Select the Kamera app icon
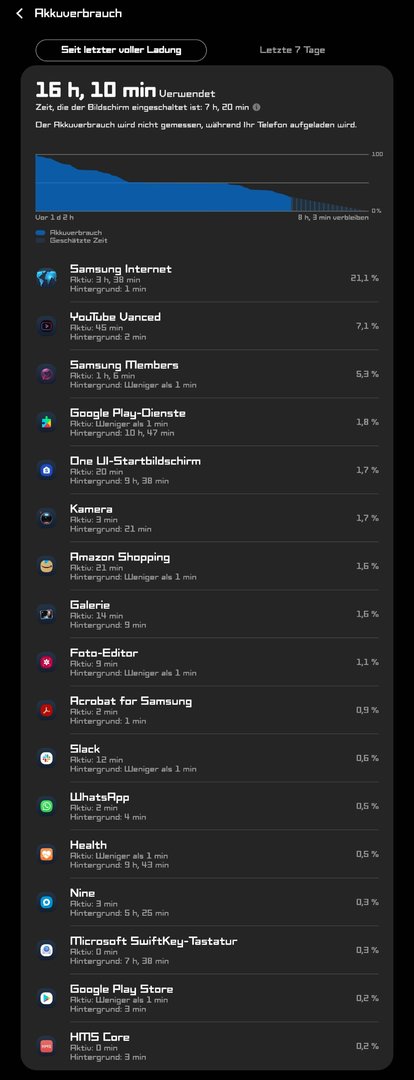414x1080 pixels. (x=46, y=518)
